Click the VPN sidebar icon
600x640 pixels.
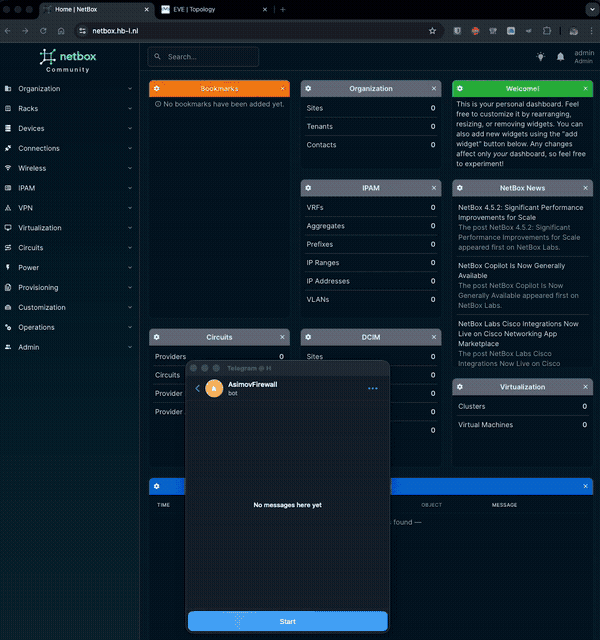tap(8, 208)
